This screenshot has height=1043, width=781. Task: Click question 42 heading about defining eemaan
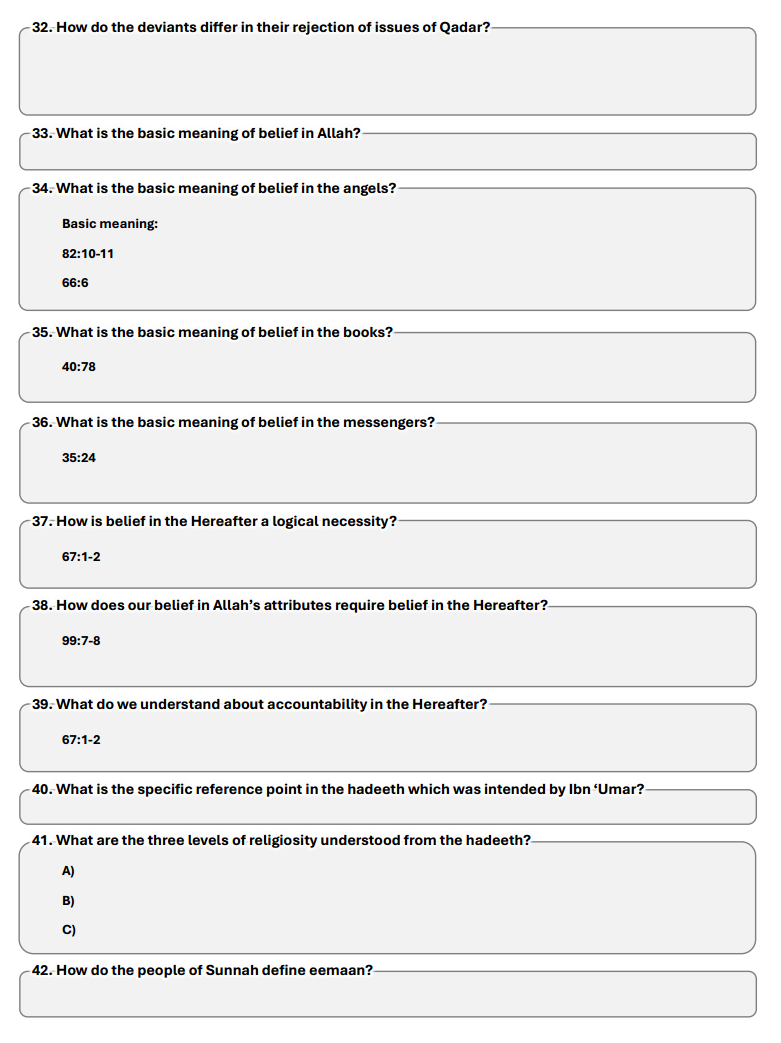(202, 970)
